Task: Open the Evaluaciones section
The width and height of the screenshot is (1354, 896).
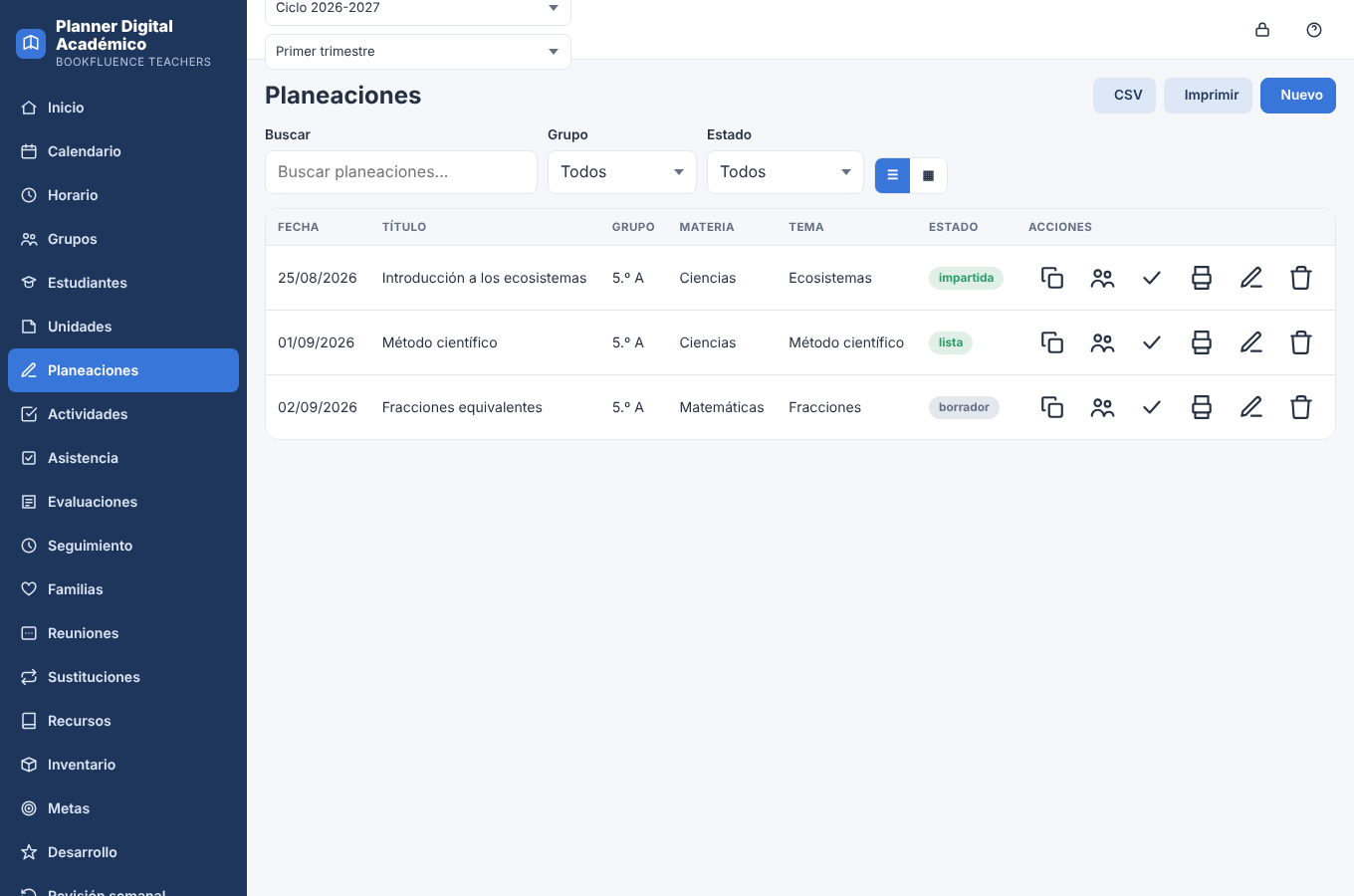Action: [x=123, y=502]
